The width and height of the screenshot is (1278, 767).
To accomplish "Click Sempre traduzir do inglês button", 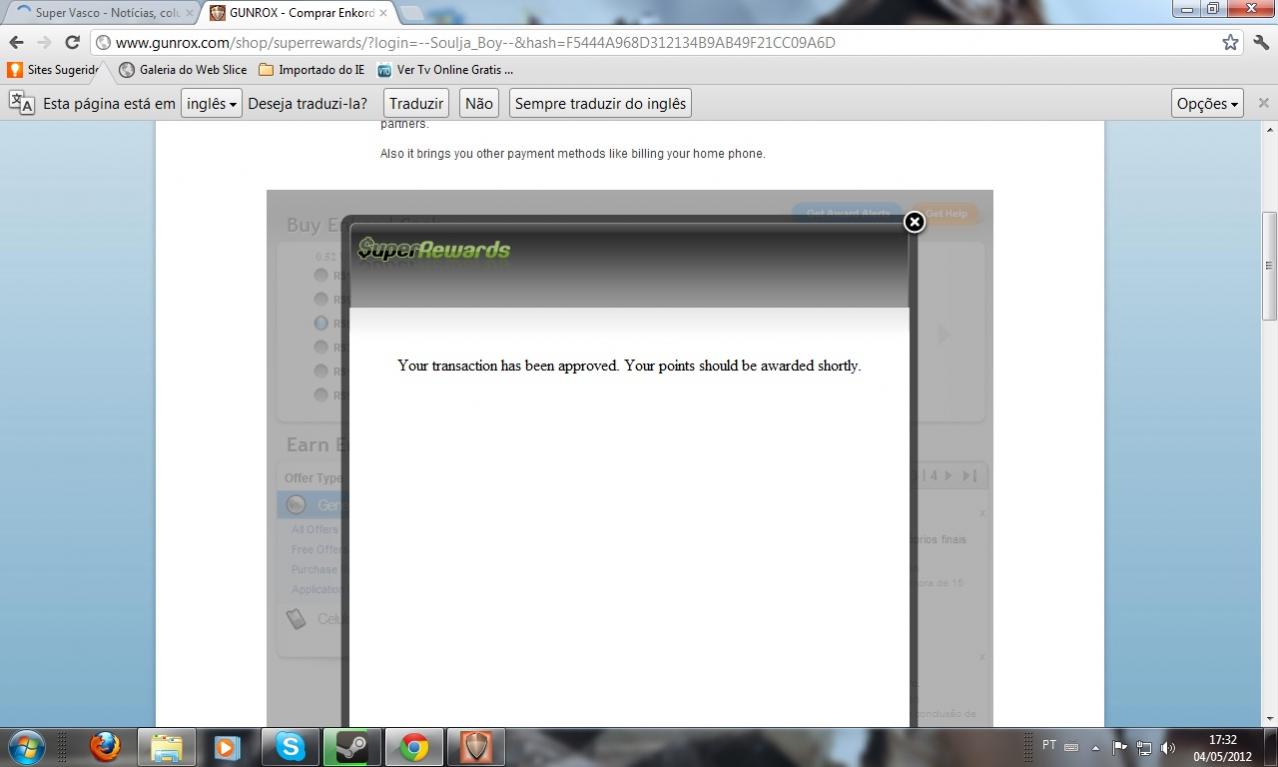I will click(x=600, y=103).
